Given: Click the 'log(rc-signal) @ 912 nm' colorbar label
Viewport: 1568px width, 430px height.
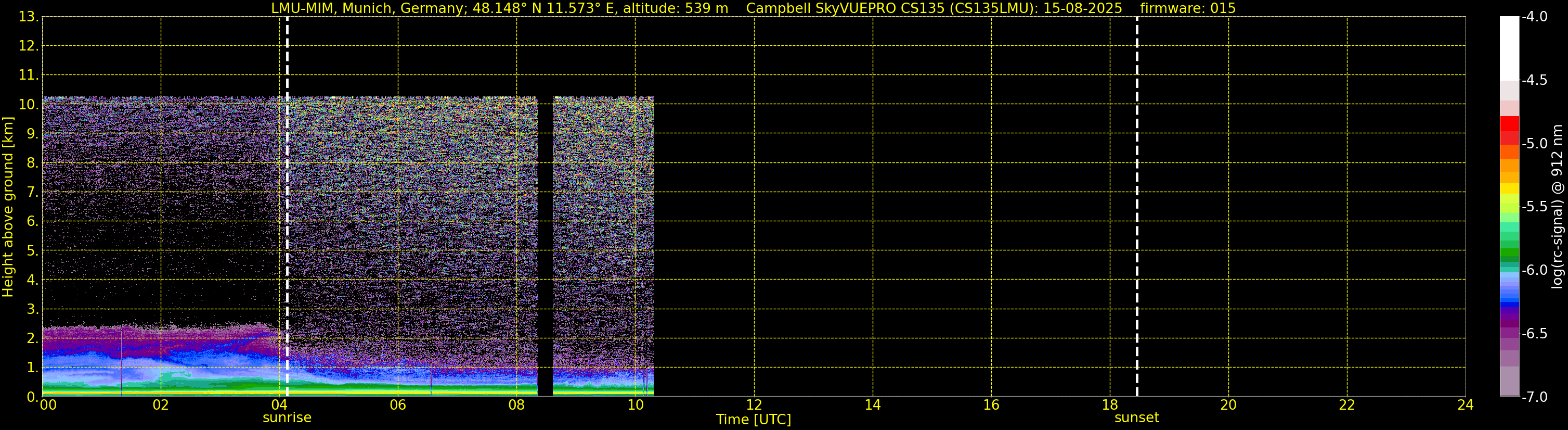Looking at the screenshot, I should coord(1557,207).
